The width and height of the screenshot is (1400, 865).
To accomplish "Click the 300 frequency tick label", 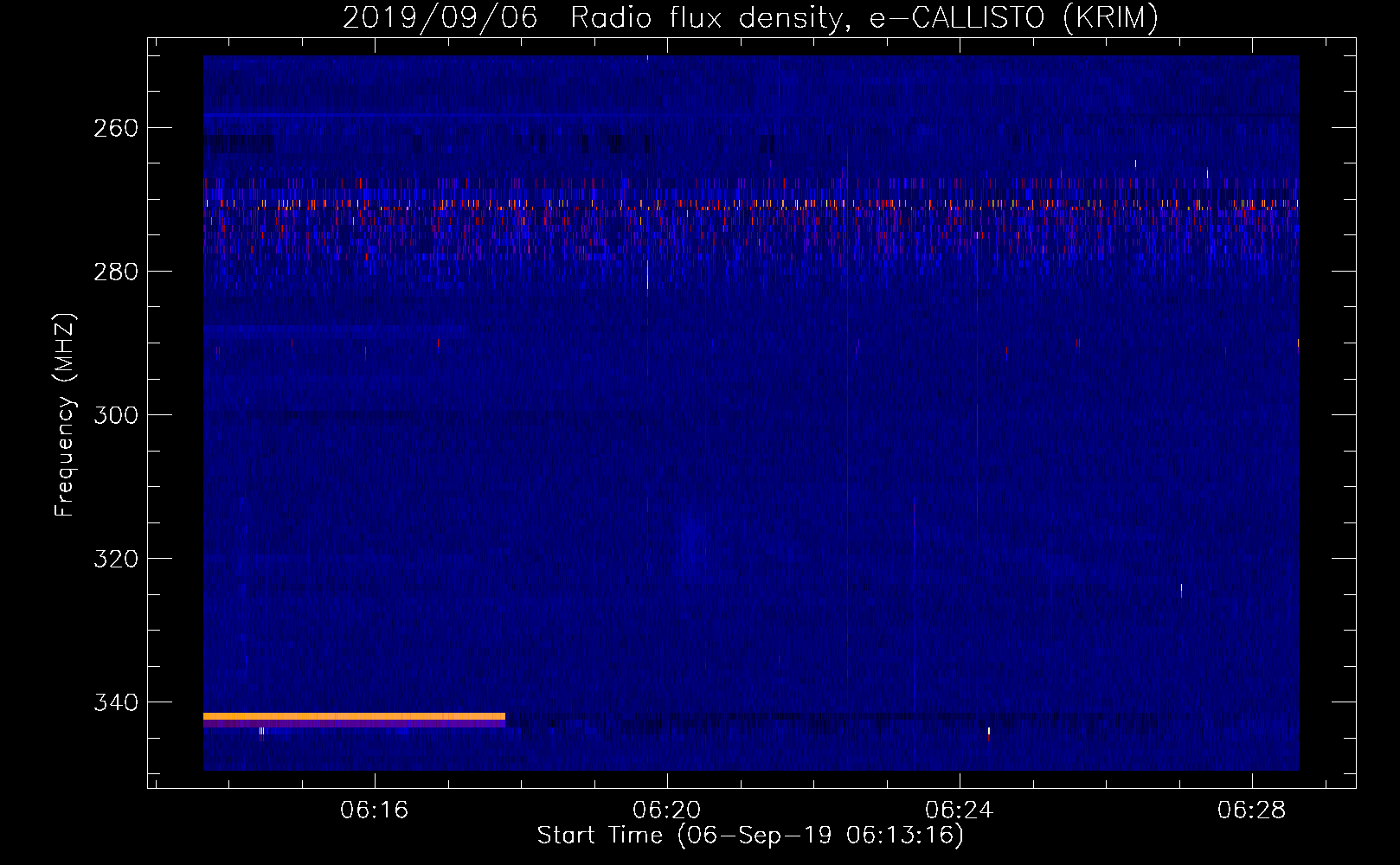I will tap(114, 415).
